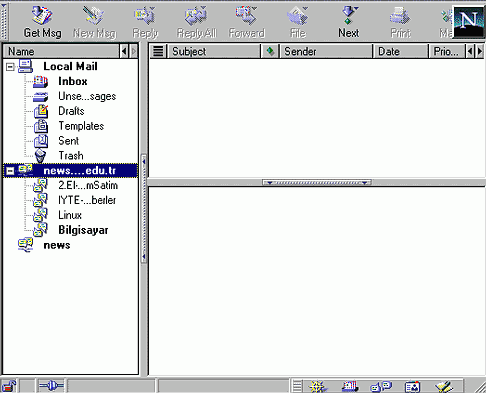This screenshot has width=486, height=393.
Task: Click the Trash can icon
Action: [x=40, y=156]
